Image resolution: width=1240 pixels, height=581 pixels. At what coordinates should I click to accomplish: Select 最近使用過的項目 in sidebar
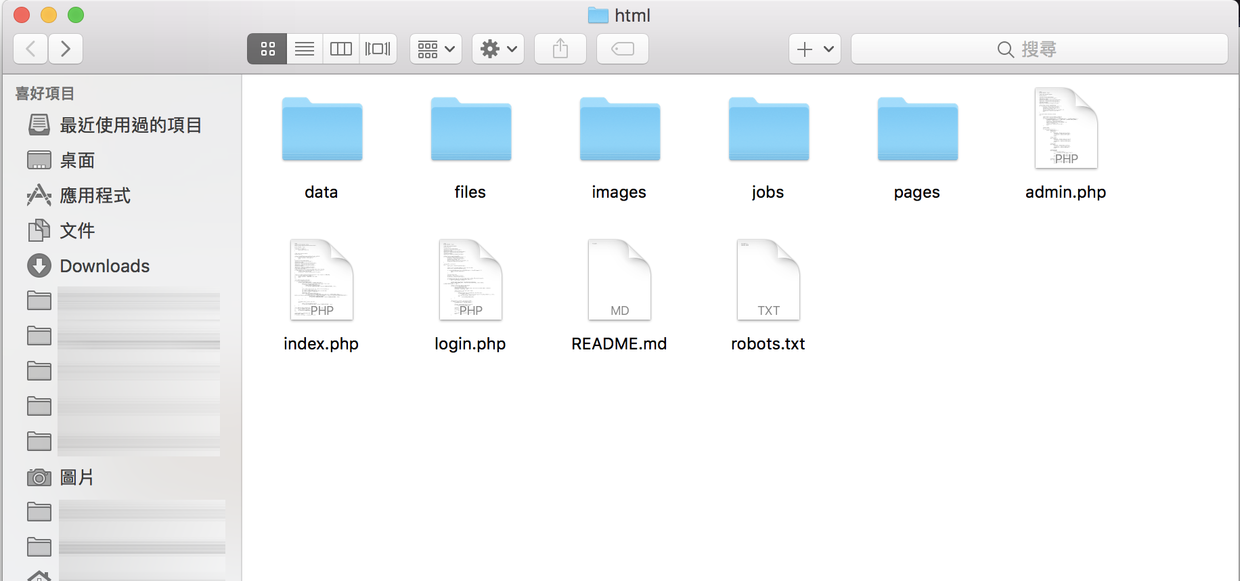click(x=130, y=125)
